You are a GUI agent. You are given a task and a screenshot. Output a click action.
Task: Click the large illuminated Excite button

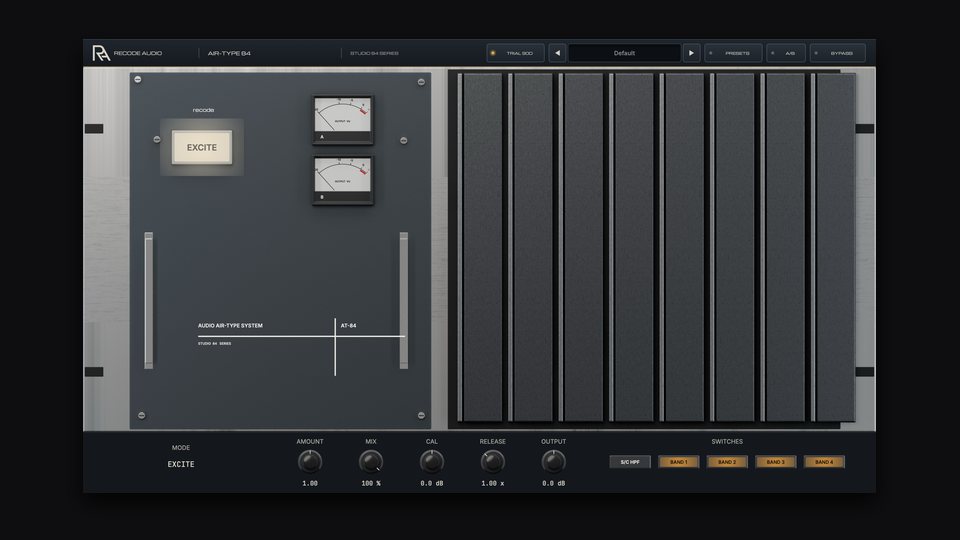tap(202, 148)
